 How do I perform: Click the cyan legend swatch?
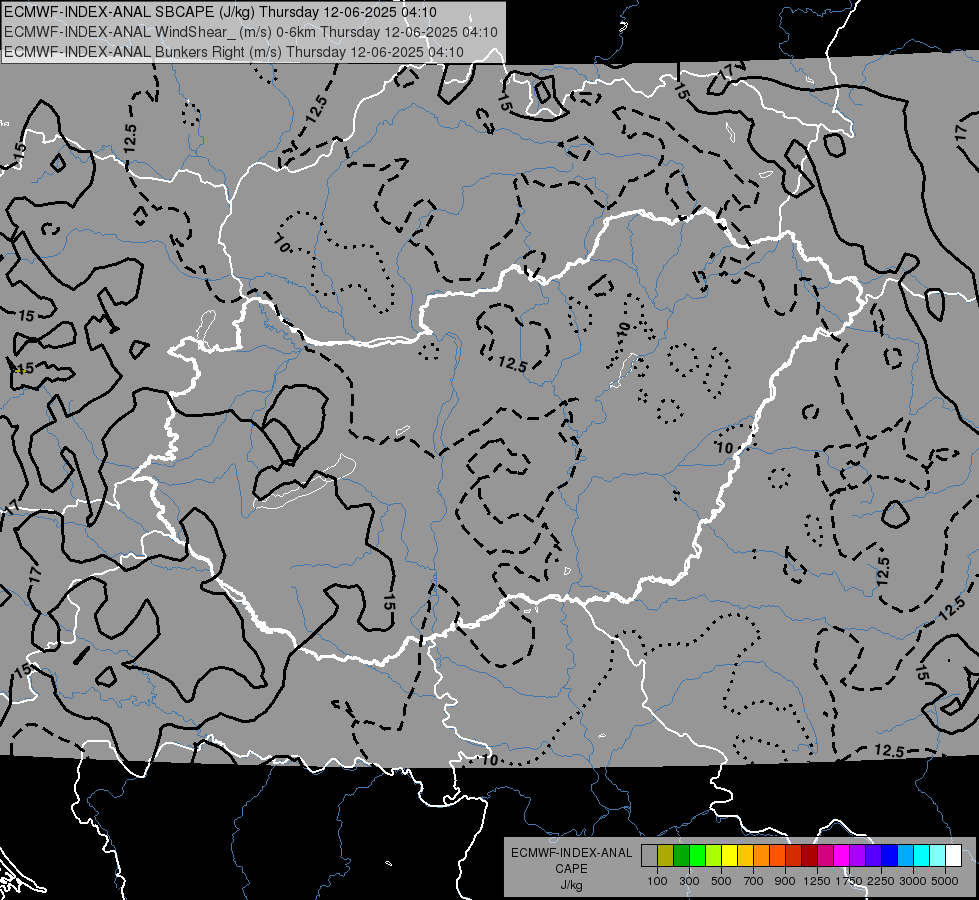922,856
